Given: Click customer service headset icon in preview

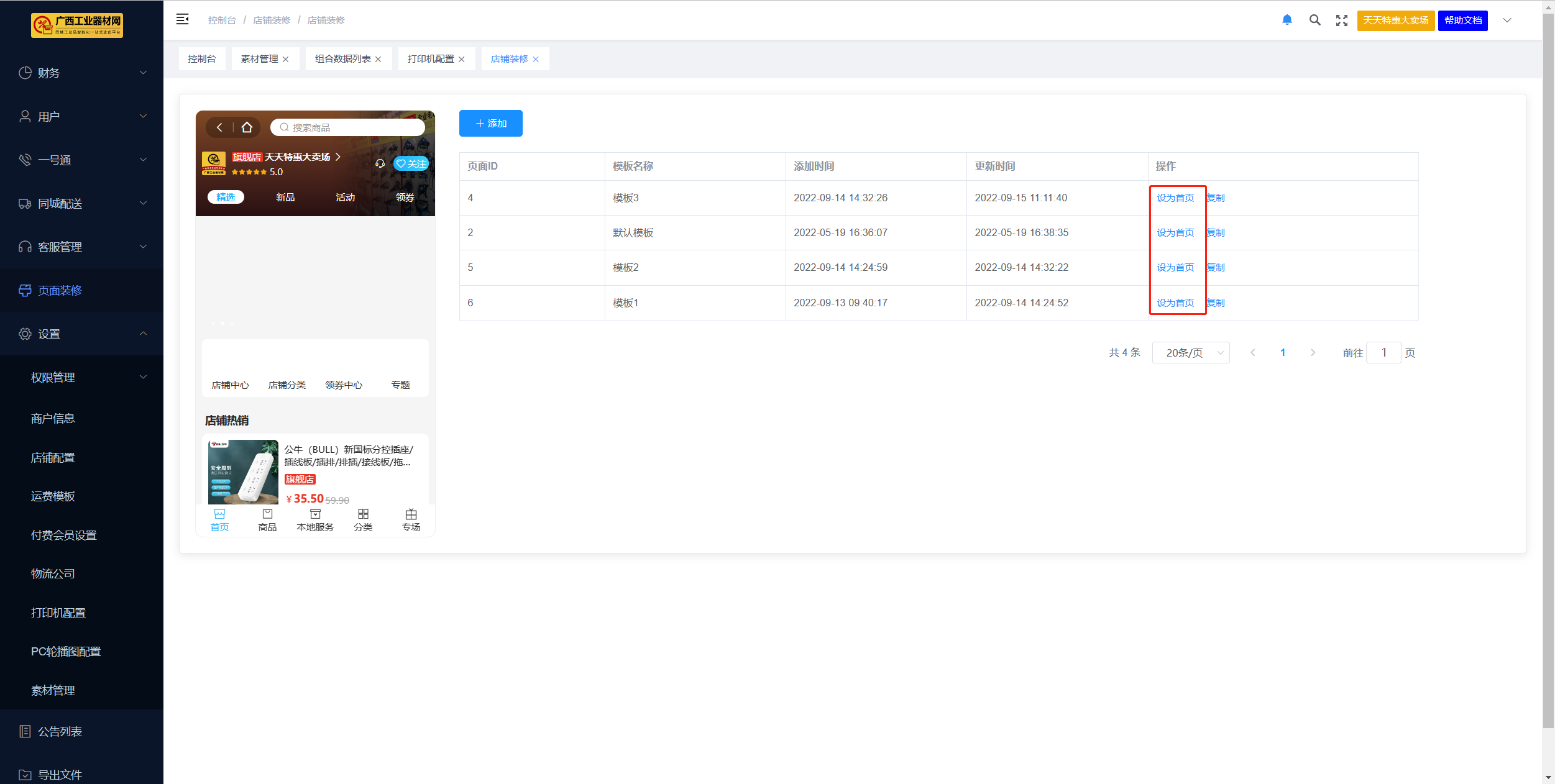Looking at the screenshot, I should point(380,163).
